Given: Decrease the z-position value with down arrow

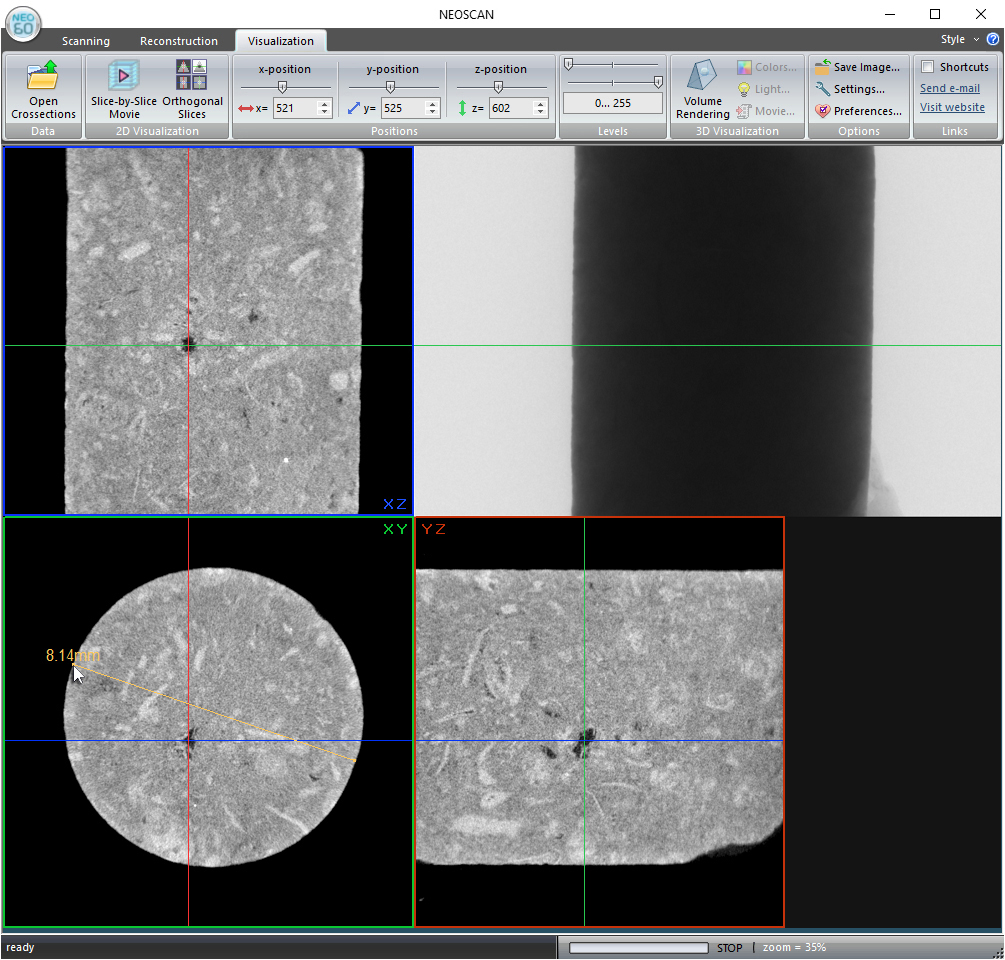Looking at the screenshot, I should (541, 112).
